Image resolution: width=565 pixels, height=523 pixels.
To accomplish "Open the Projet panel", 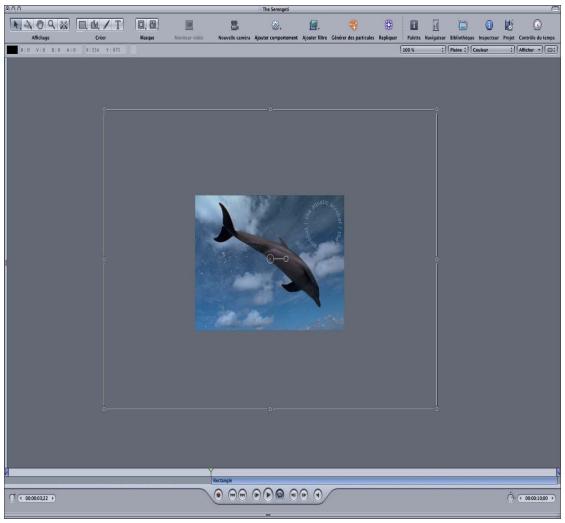I will [509, 25].
